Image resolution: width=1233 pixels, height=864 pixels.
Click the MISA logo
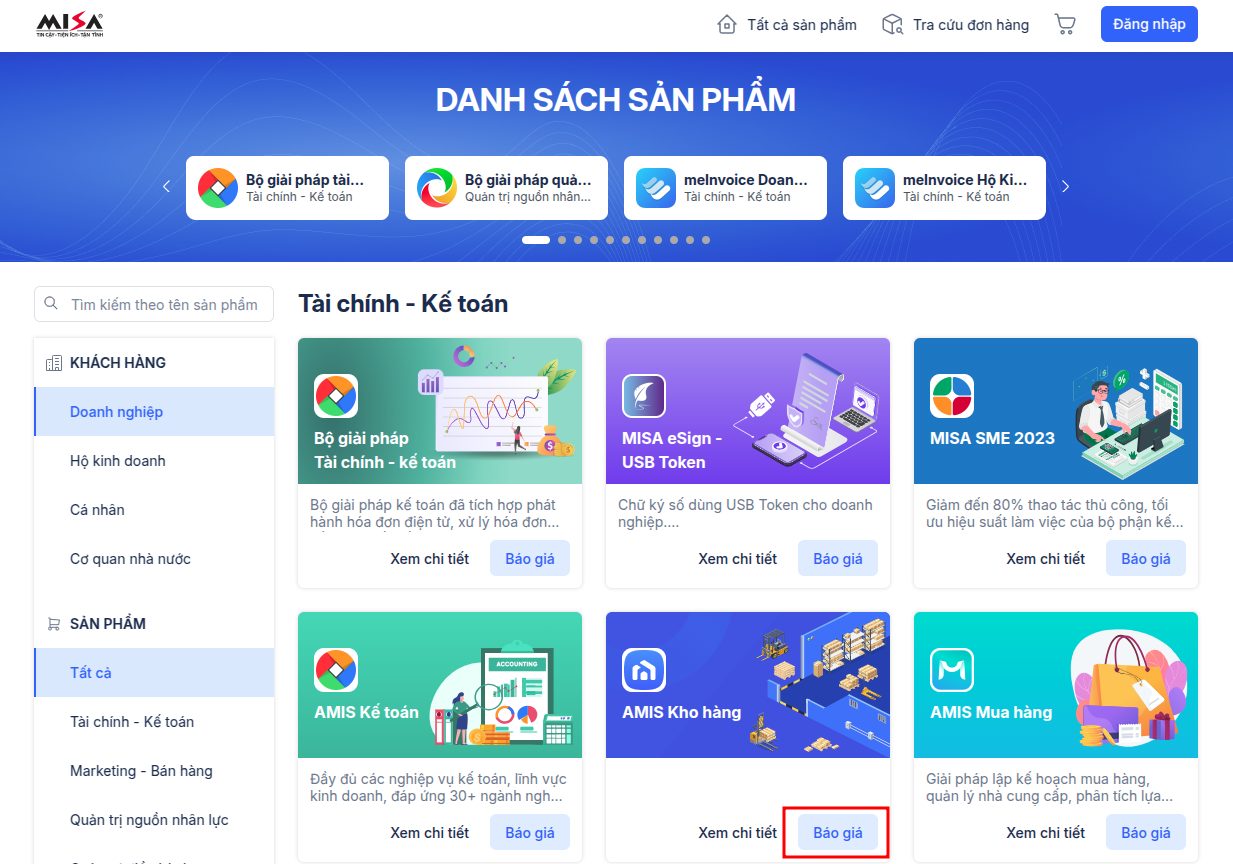click(x=69, y=25)
